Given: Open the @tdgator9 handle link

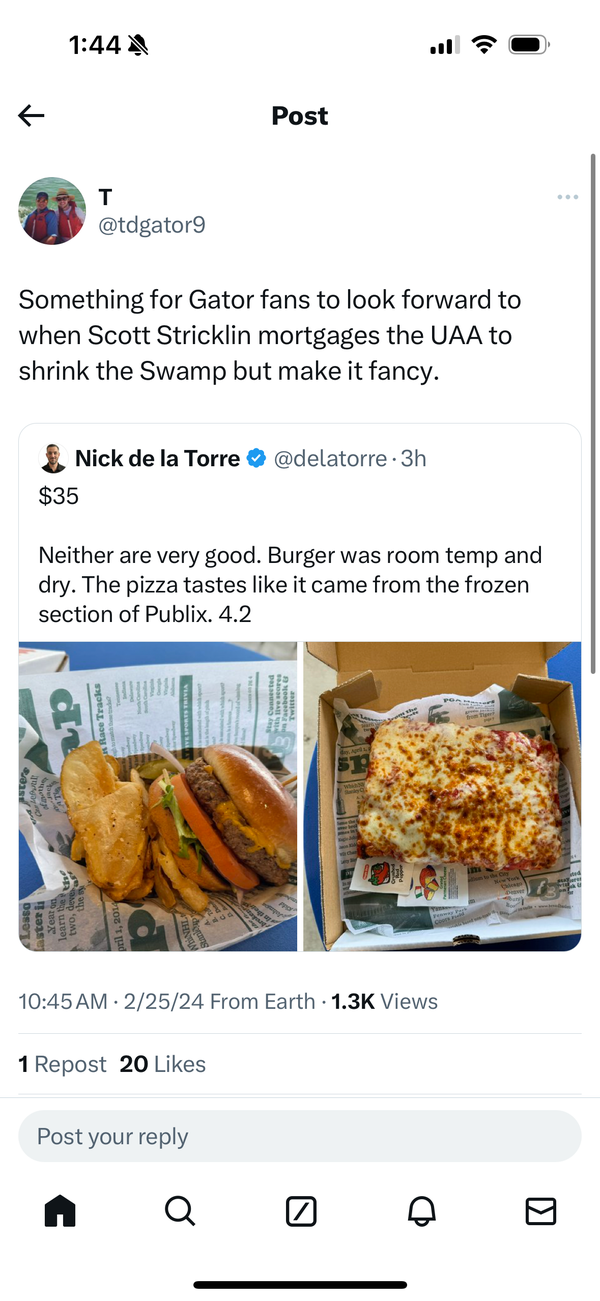Looking at the screenshot, I should (x=152, y=225).
